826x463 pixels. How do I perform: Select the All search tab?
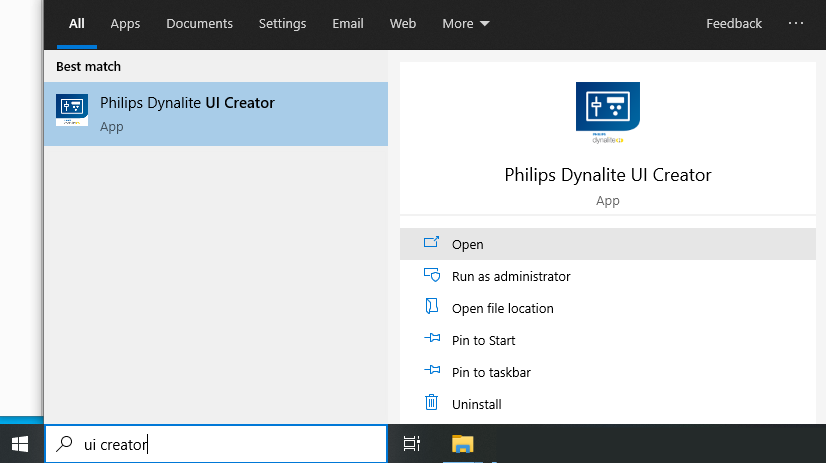pos(76,24)
